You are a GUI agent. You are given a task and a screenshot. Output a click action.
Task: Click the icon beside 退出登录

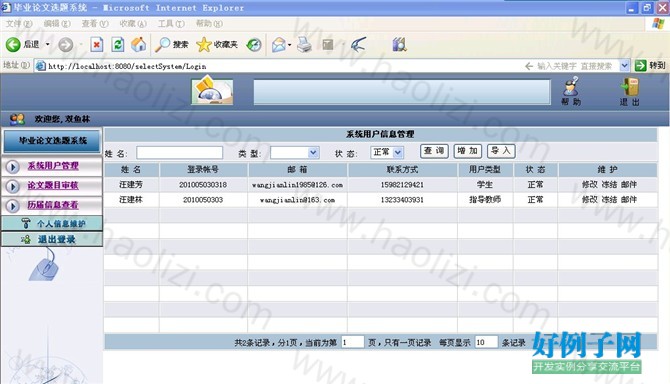(26, 239)
